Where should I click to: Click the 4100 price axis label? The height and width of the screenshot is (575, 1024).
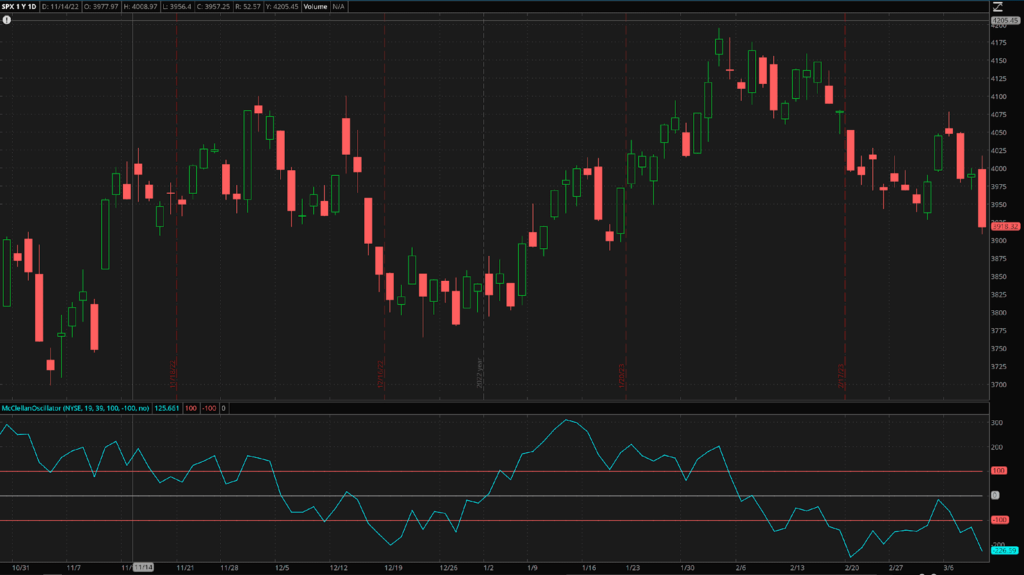pos(999,97)
